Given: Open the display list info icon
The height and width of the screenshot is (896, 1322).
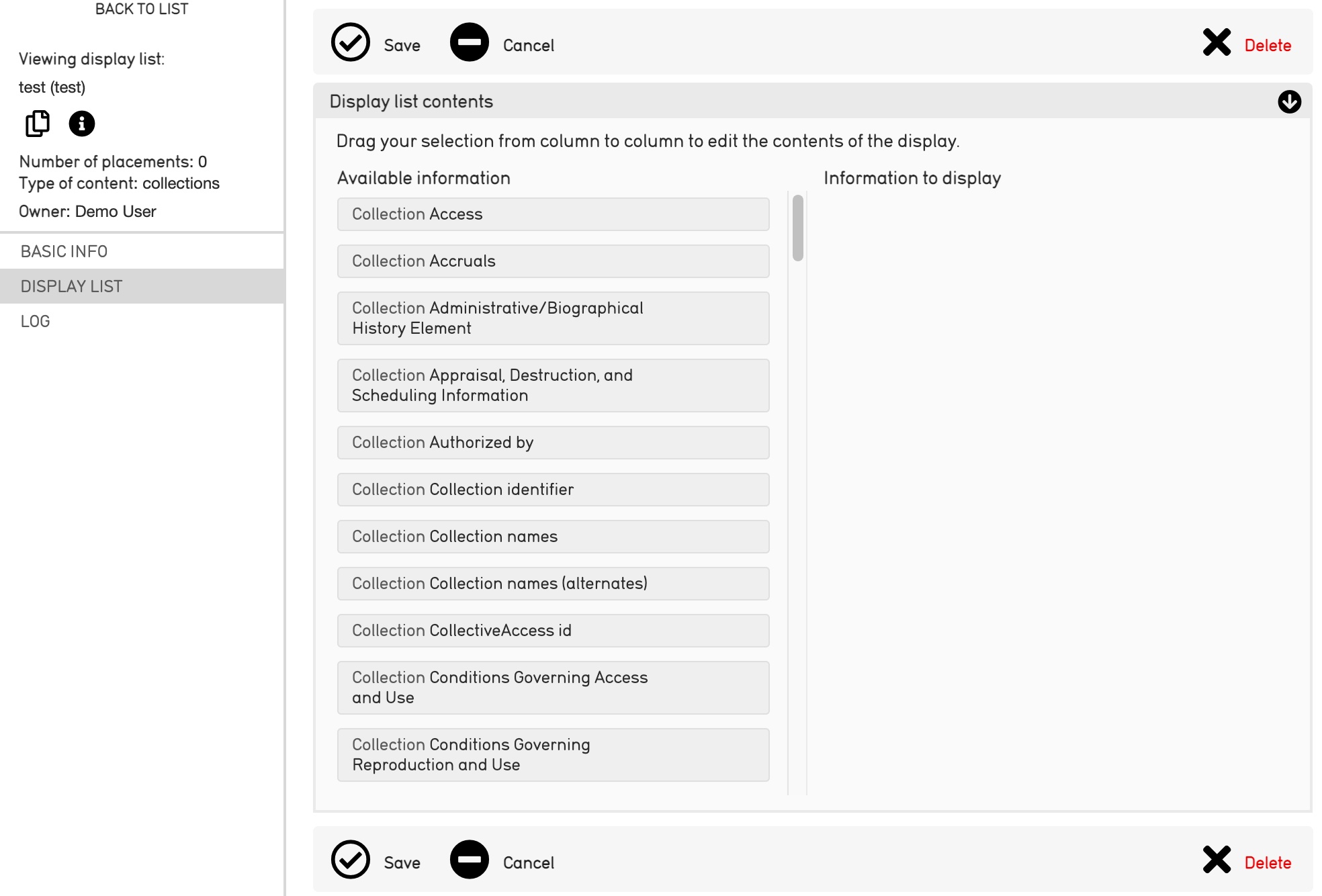Looking at the screenshot, I should pyautogui.click(x=82, y=124).
